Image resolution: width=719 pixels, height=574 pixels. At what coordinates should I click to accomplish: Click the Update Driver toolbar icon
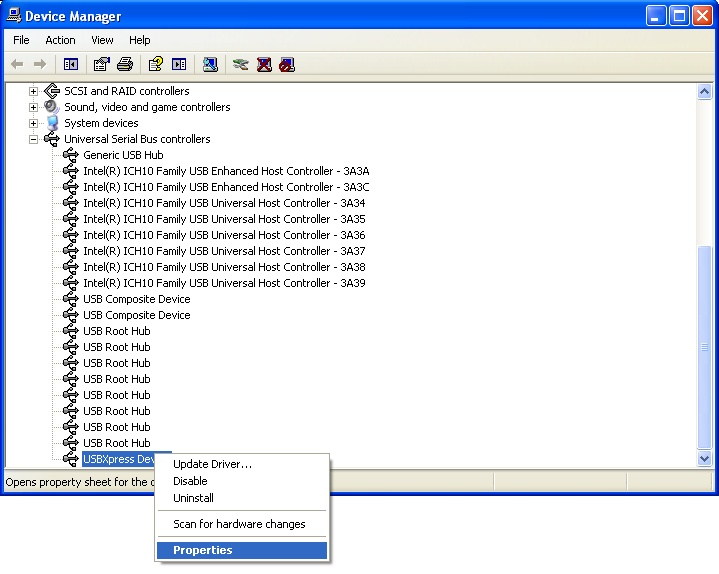click(240, 64)
